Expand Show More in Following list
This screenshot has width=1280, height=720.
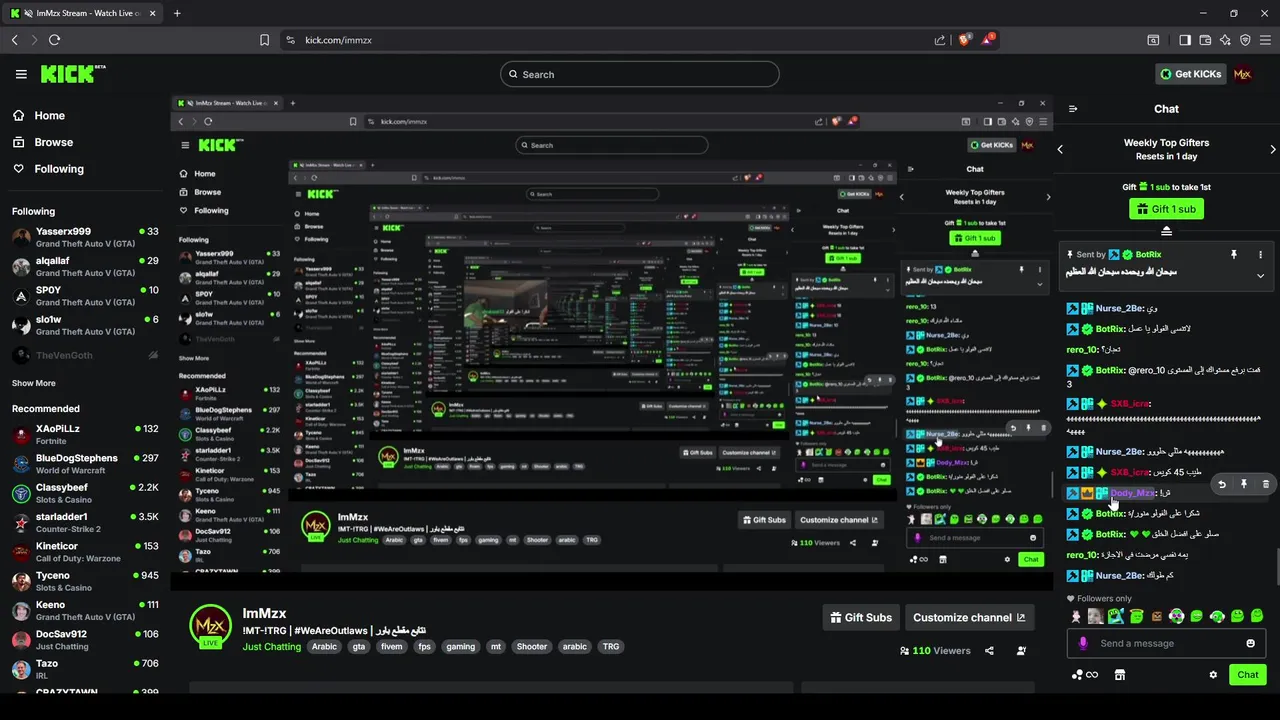click(34, 383)
